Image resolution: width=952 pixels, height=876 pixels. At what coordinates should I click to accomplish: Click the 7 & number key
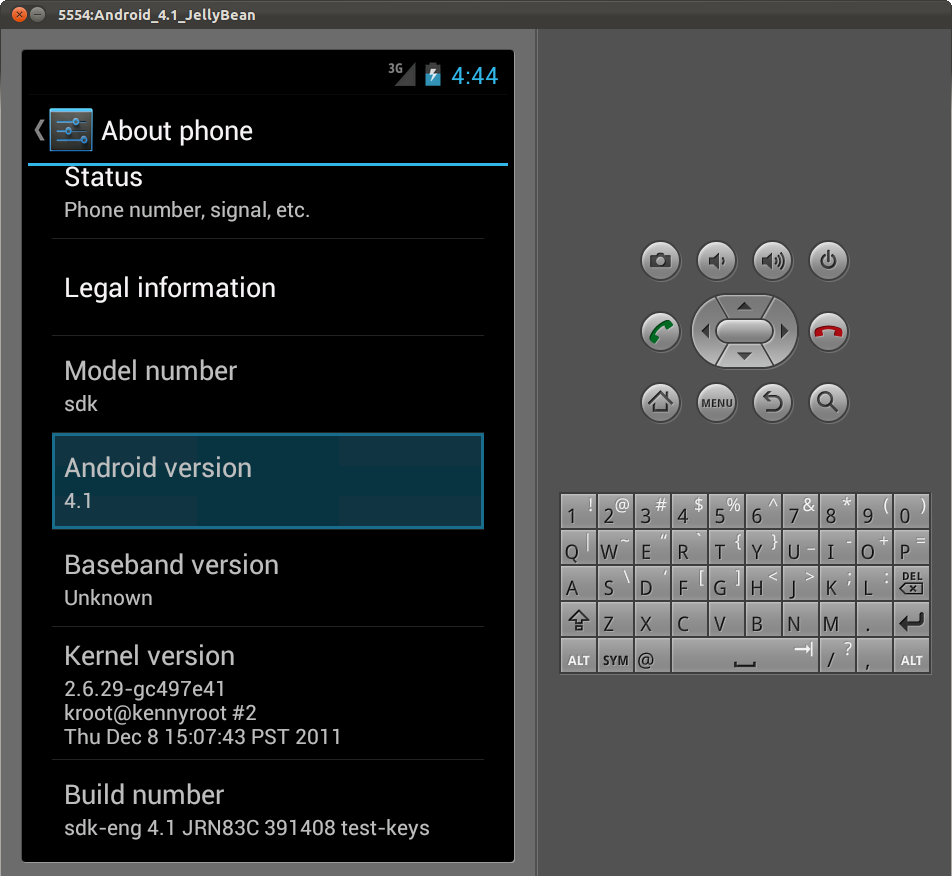(x=800, y=511)
